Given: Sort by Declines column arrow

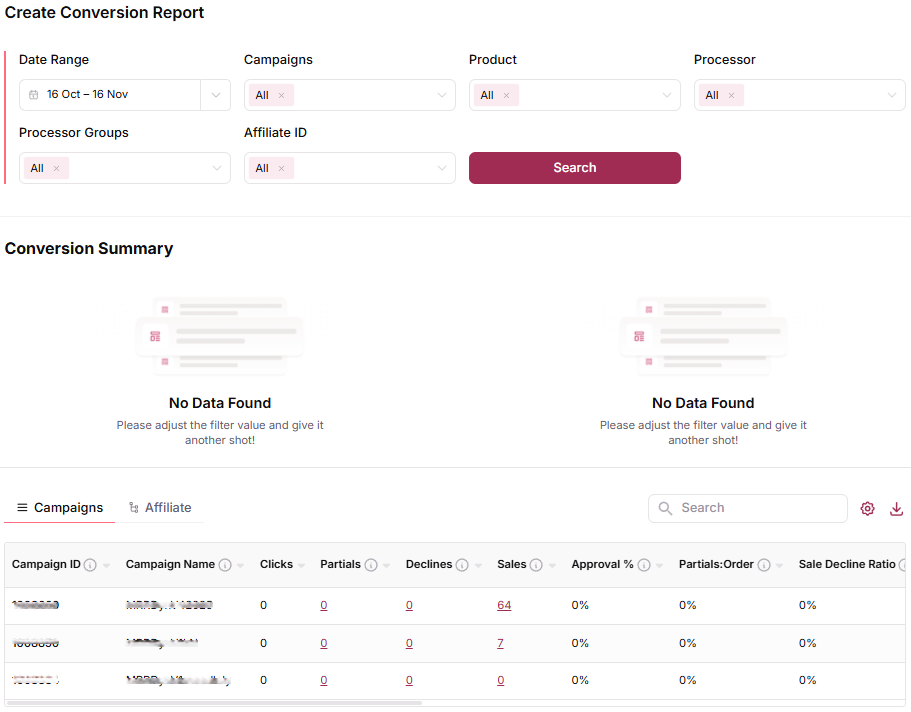Looking at the screenshot, I should pyautogui.click(x=478, y=566).
